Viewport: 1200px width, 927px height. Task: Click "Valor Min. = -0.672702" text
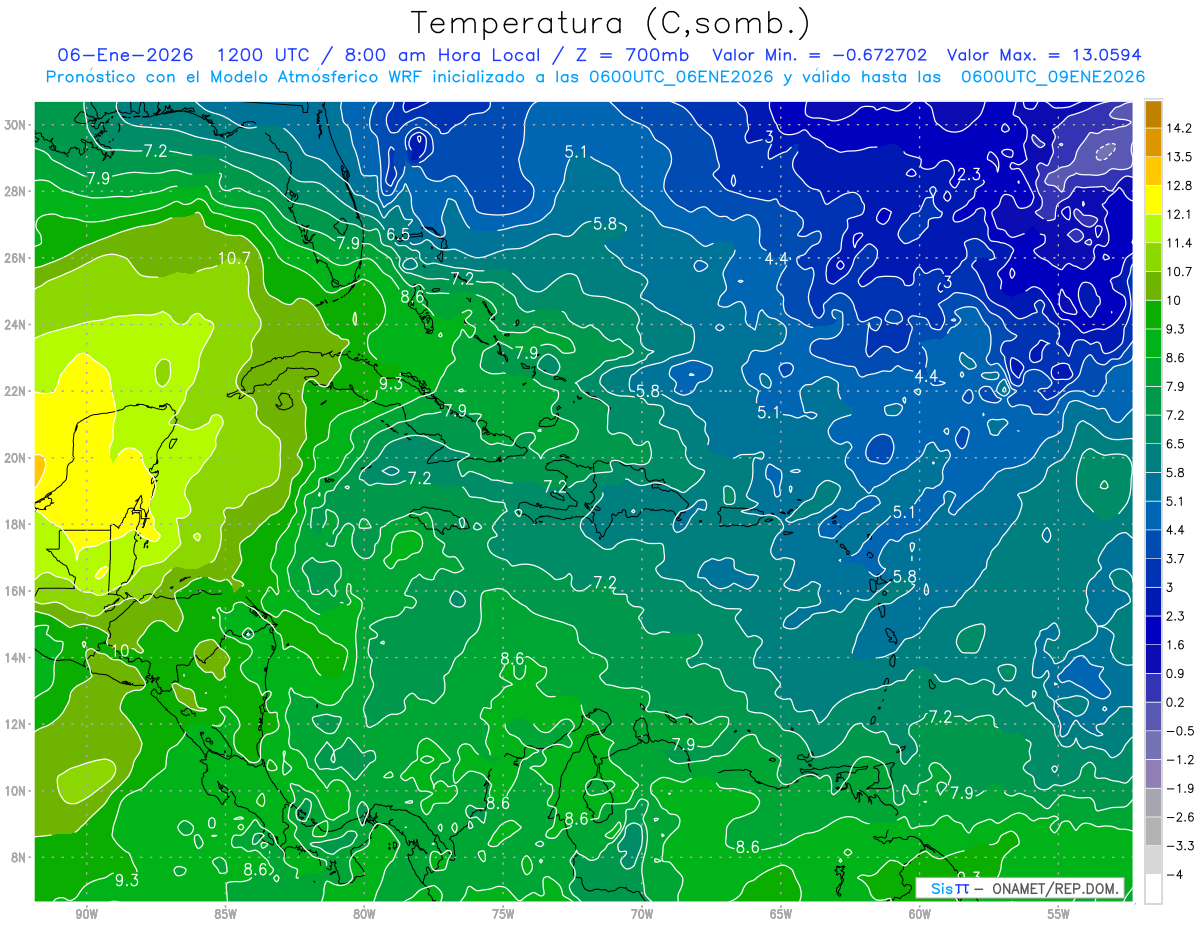(x=819, y=55)
